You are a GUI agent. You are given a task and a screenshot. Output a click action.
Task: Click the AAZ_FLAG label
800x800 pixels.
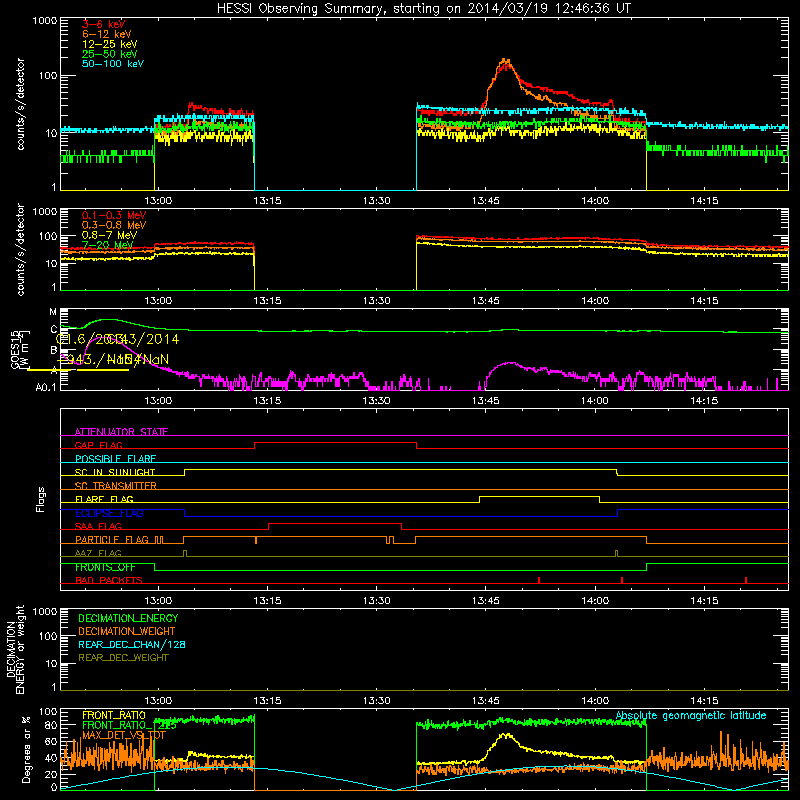98,553
